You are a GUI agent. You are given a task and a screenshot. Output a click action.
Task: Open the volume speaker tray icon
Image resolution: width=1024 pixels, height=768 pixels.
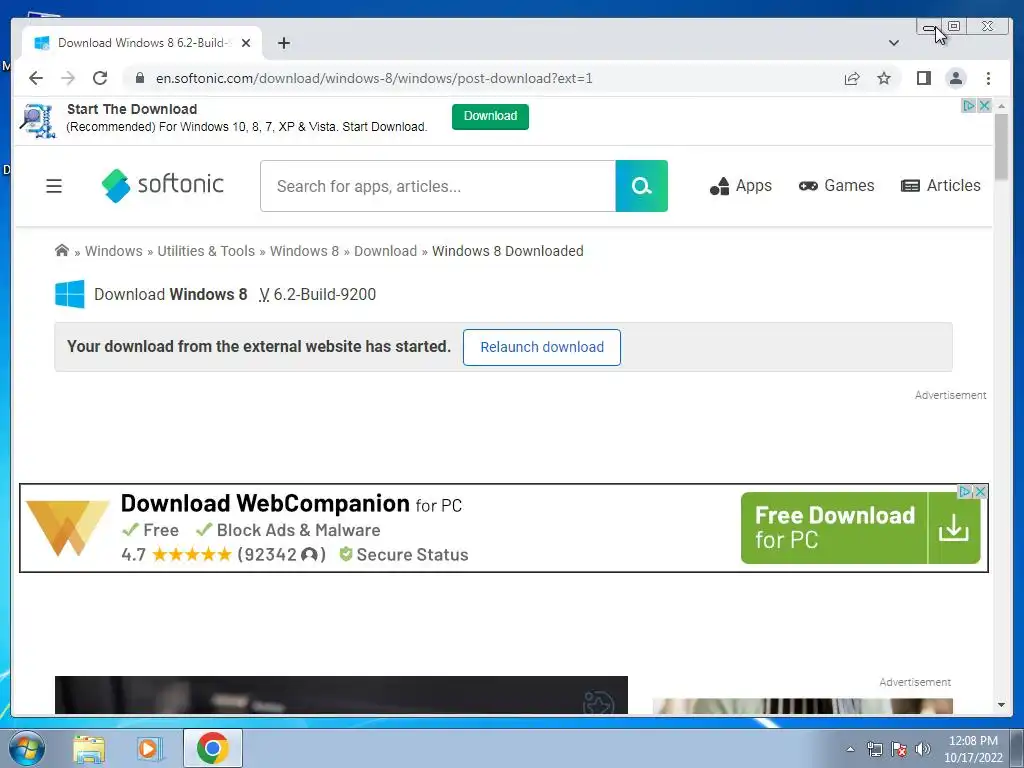(922, 749)
